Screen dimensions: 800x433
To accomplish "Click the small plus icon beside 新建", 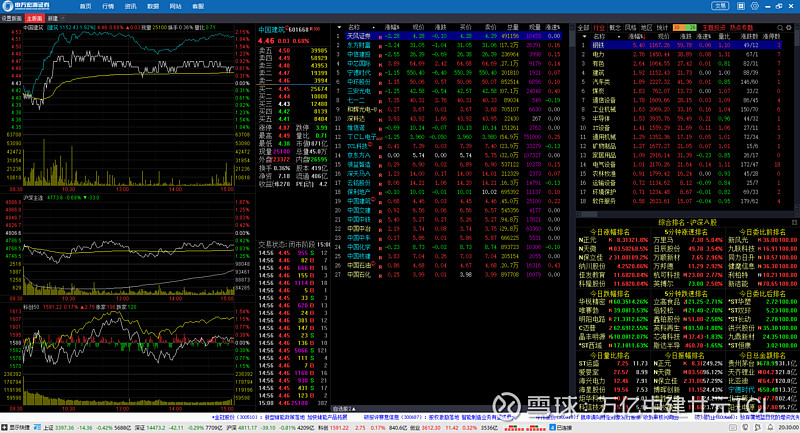I will (63, 18).
